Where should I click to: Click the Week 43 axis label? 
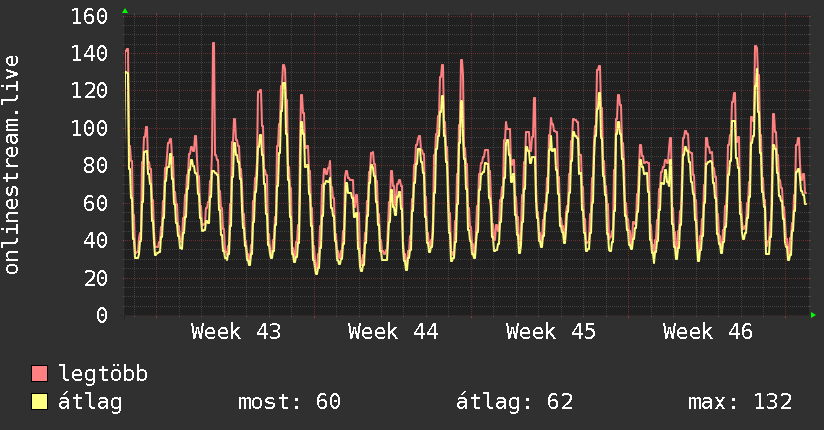(236, 332)
